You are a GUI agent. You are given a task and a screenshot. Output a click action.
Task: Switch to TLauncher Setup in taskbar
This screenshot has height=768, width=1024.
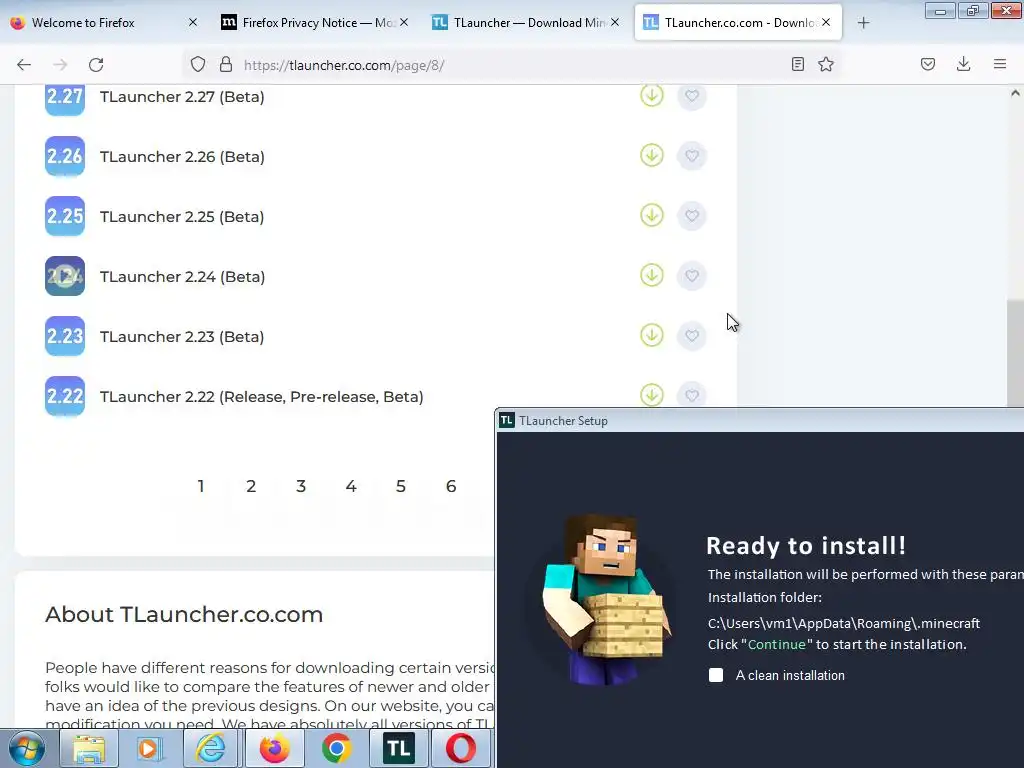click(398, 748)
